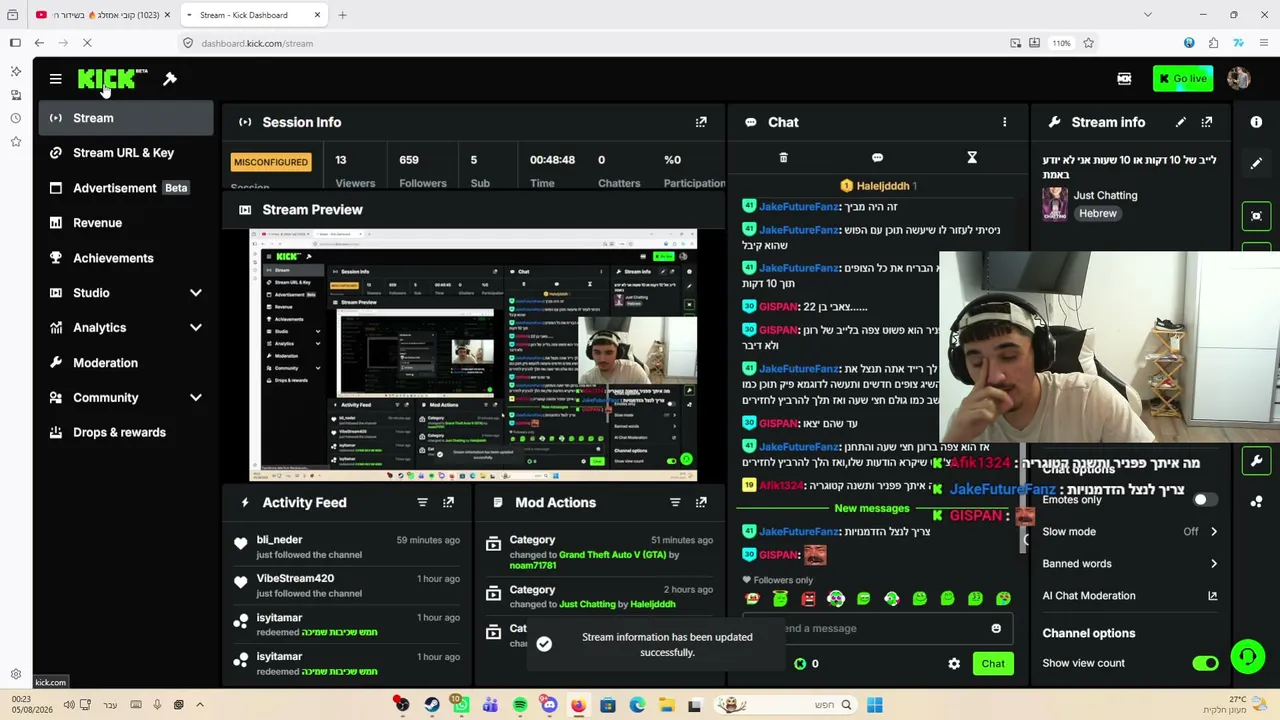Pop out the Stream info panel
This screenshot has width=1280, height=720.
[1207, 122]
